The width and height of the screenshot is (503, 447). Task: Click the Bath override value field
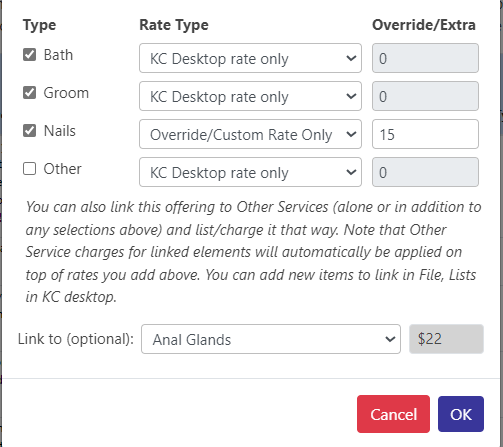click(425, 58)
